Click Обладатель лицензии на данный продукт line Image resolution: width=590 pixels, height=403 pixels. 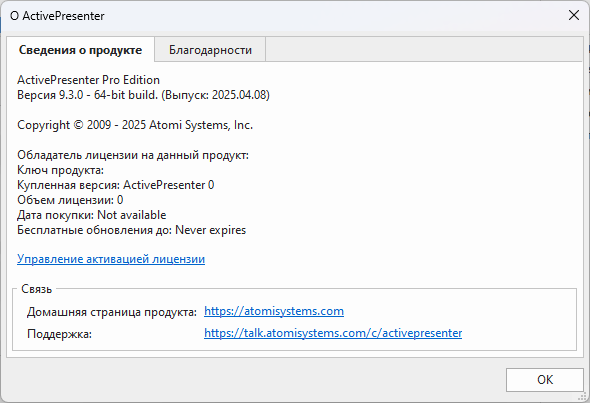pyautogui.click(x=133, y=155)
